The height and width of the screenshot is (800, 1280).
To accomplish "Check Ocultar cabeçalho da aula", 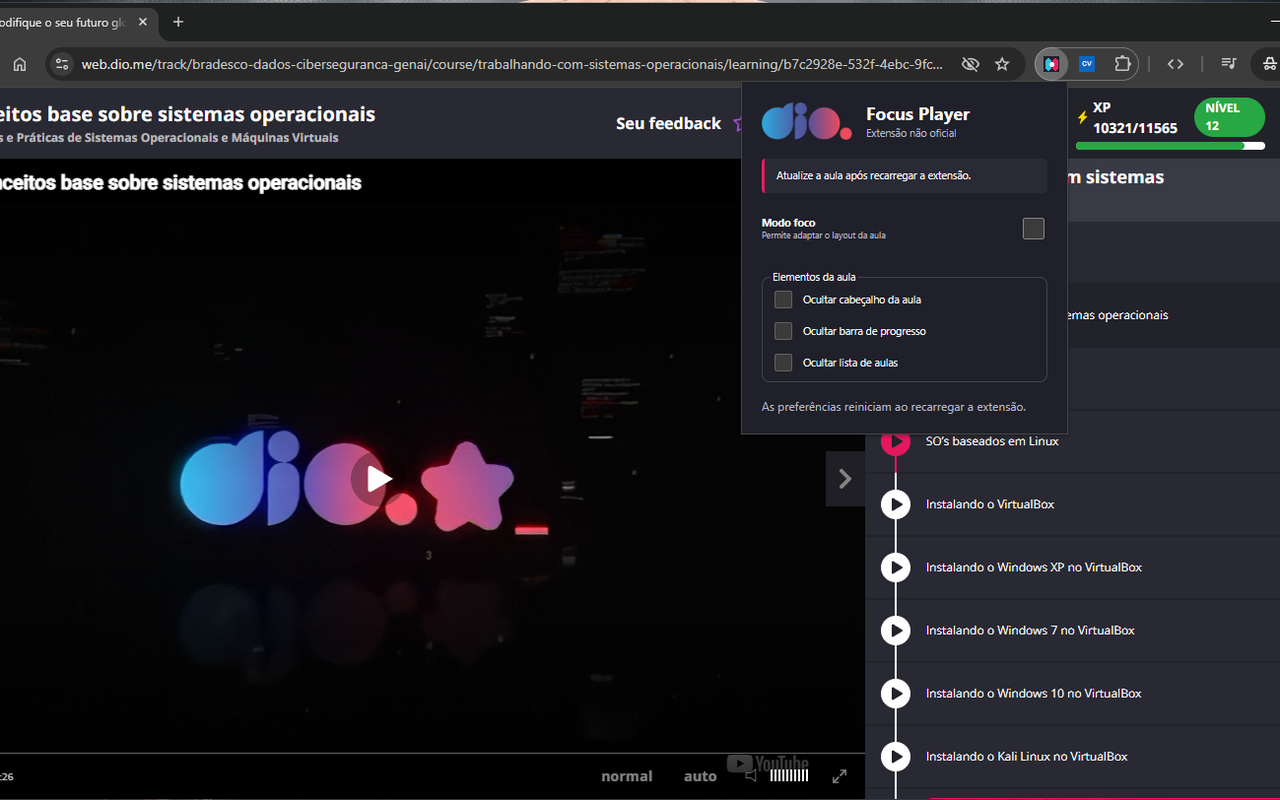I will pyautogui.click(x=783, y=299).
